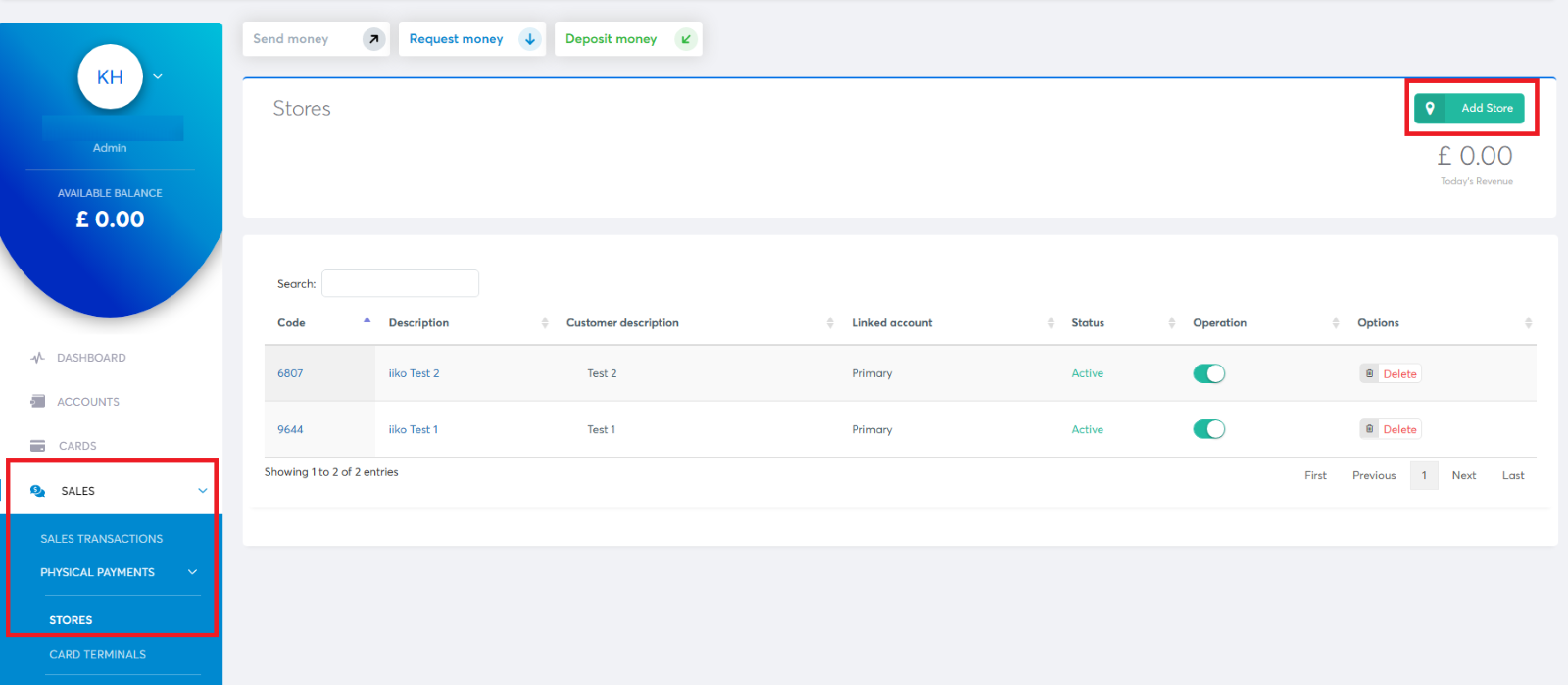Click the Deposit money arrow icon
This screenshot has width=1568, height=685.
686,39
